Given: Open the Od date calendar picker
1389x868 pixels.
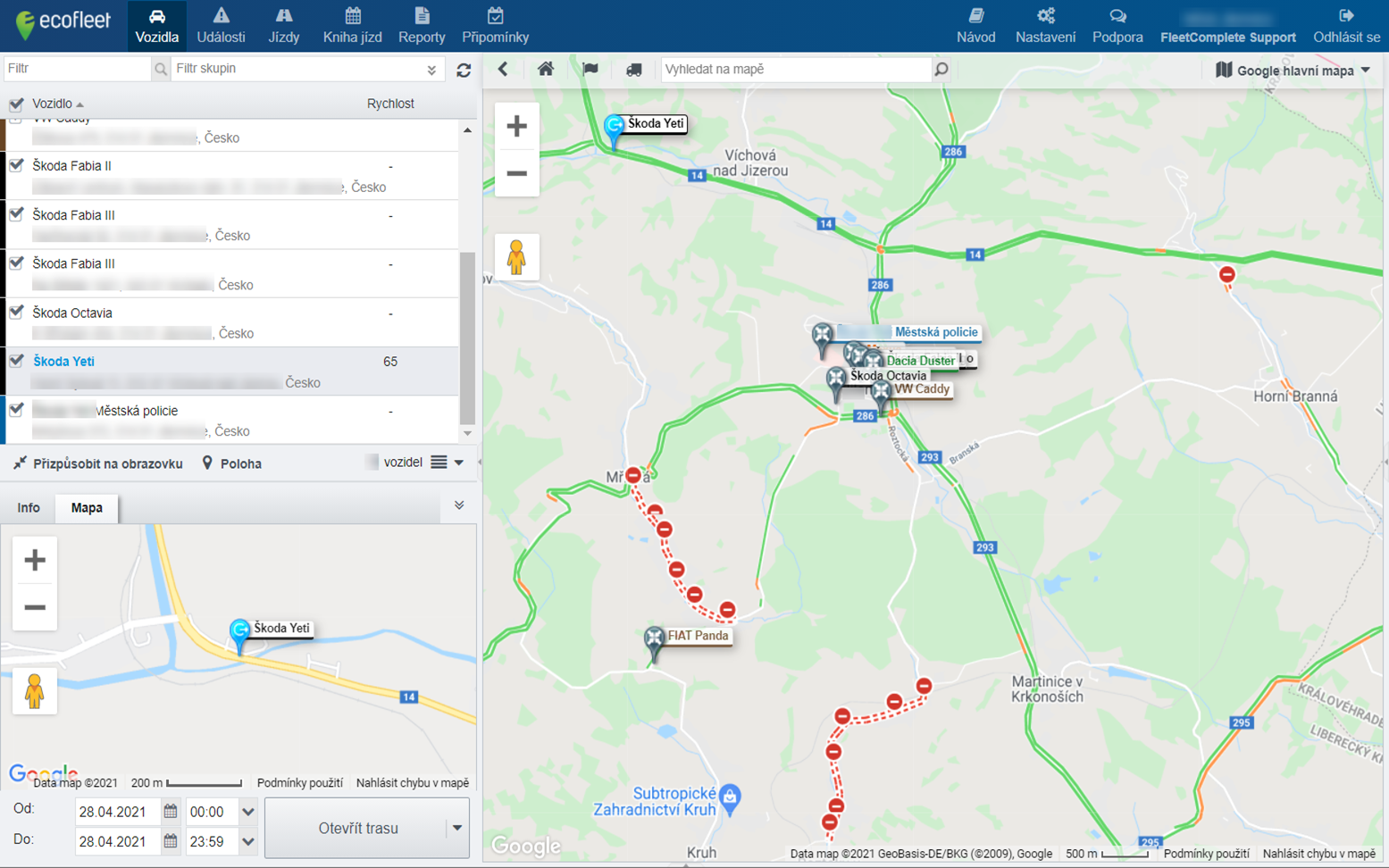Looking at the screenshot, I should 171,812.
